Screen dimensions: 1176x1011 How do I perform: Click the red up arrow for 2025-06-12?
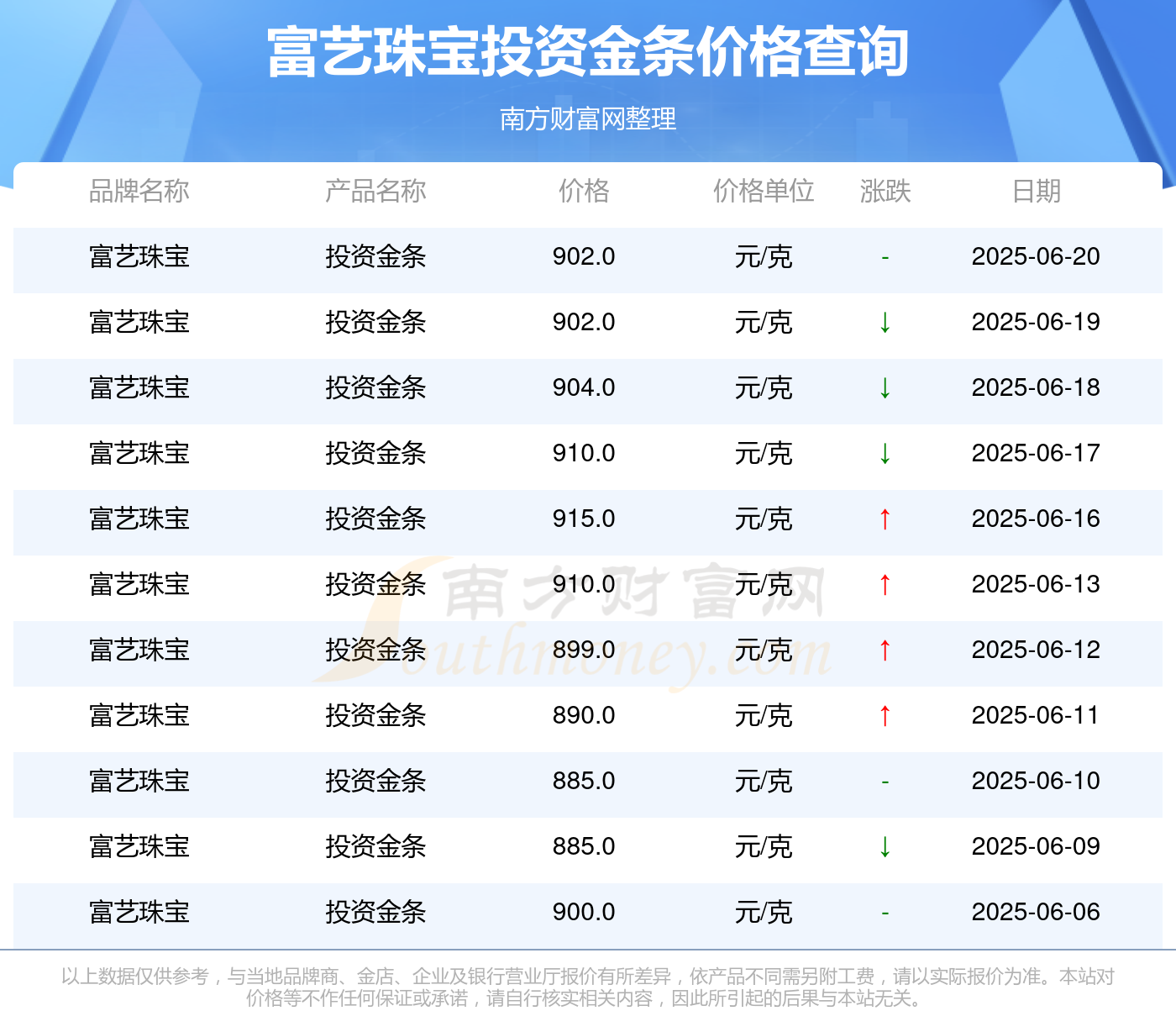(x=885, y=650)
